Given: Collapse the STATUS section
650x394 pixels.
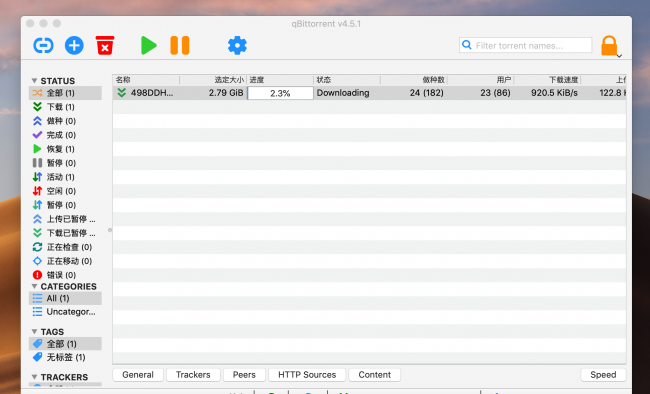Looking at the screenshot, I should coord(34,80).
